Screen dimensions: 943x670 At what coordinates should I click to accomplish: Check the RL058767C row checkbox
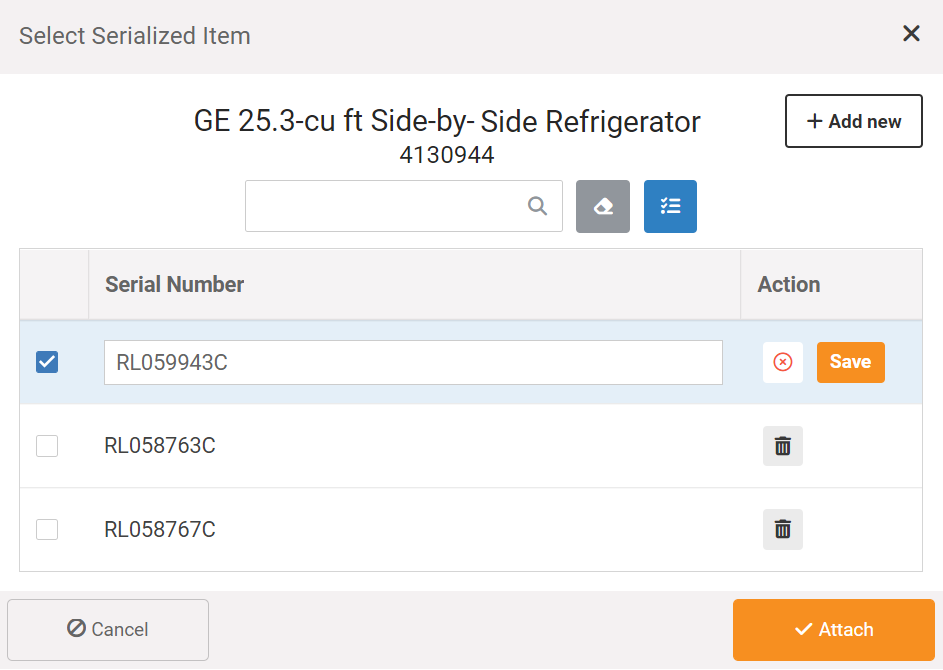tap(47, 529)
